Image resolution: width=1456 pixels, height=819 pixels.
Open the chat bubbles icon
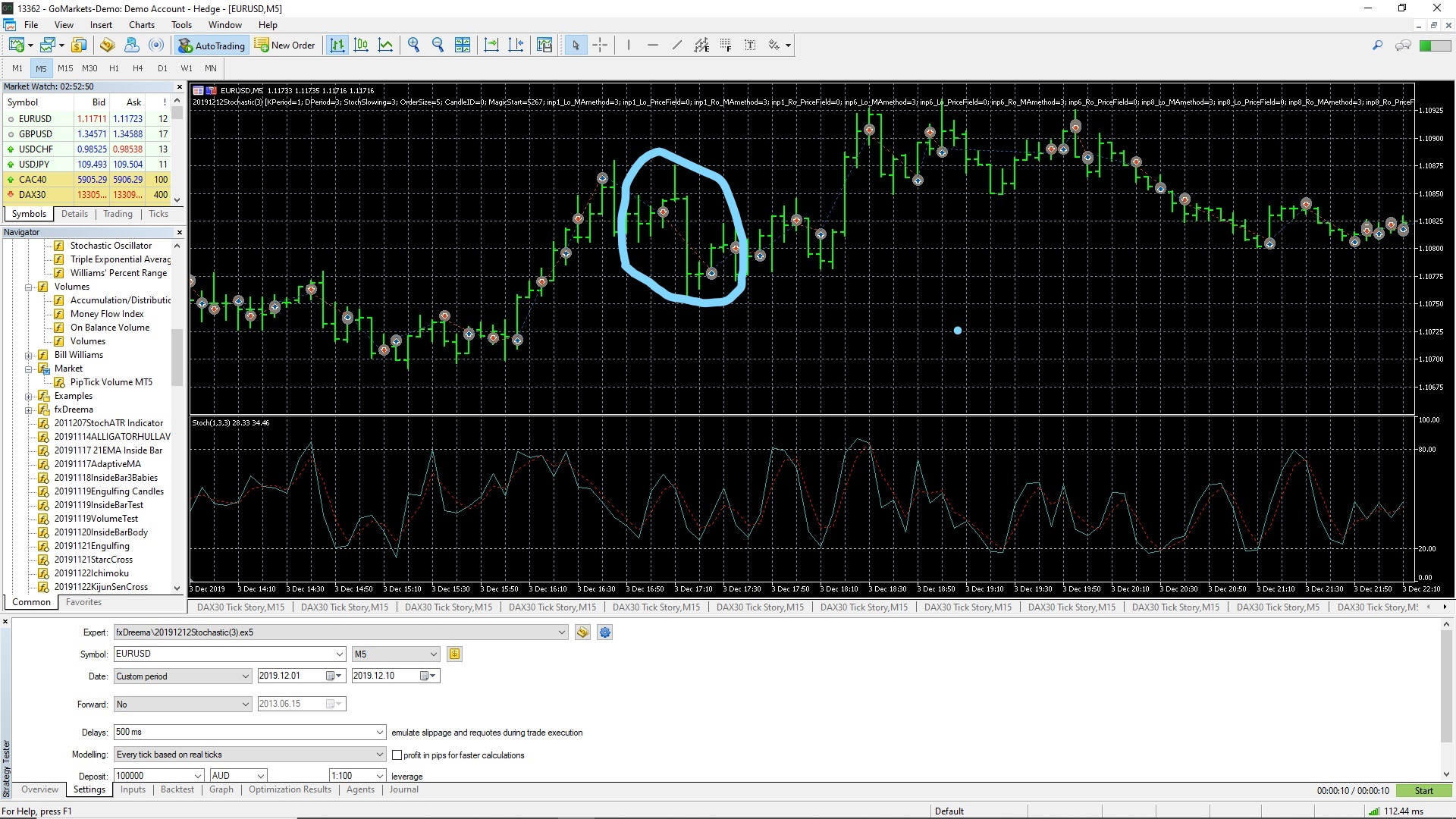(1403, 45)
